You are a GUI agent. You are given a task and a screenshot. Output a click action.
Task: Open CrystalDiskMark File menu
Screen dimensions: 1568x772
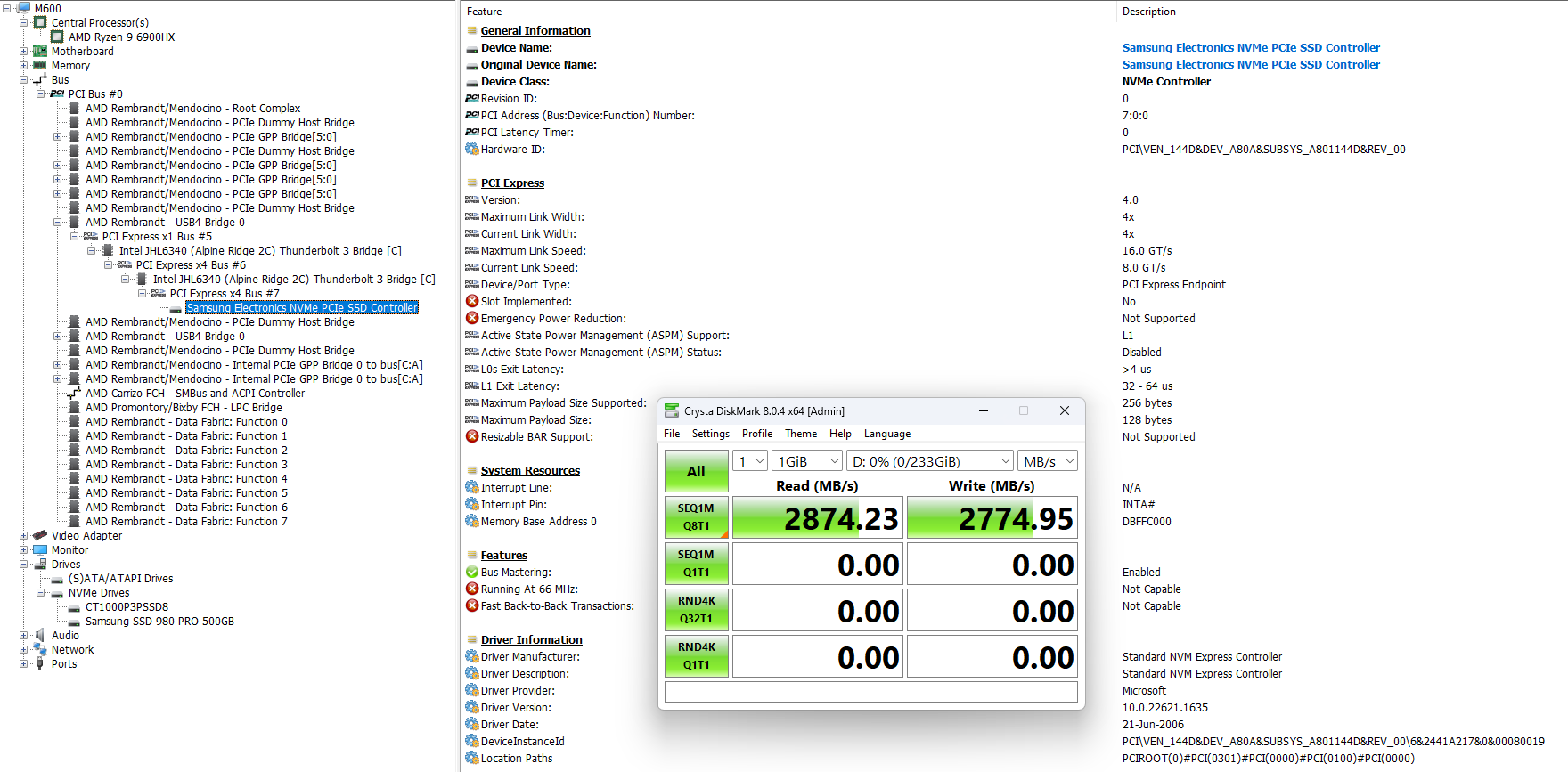672,434
